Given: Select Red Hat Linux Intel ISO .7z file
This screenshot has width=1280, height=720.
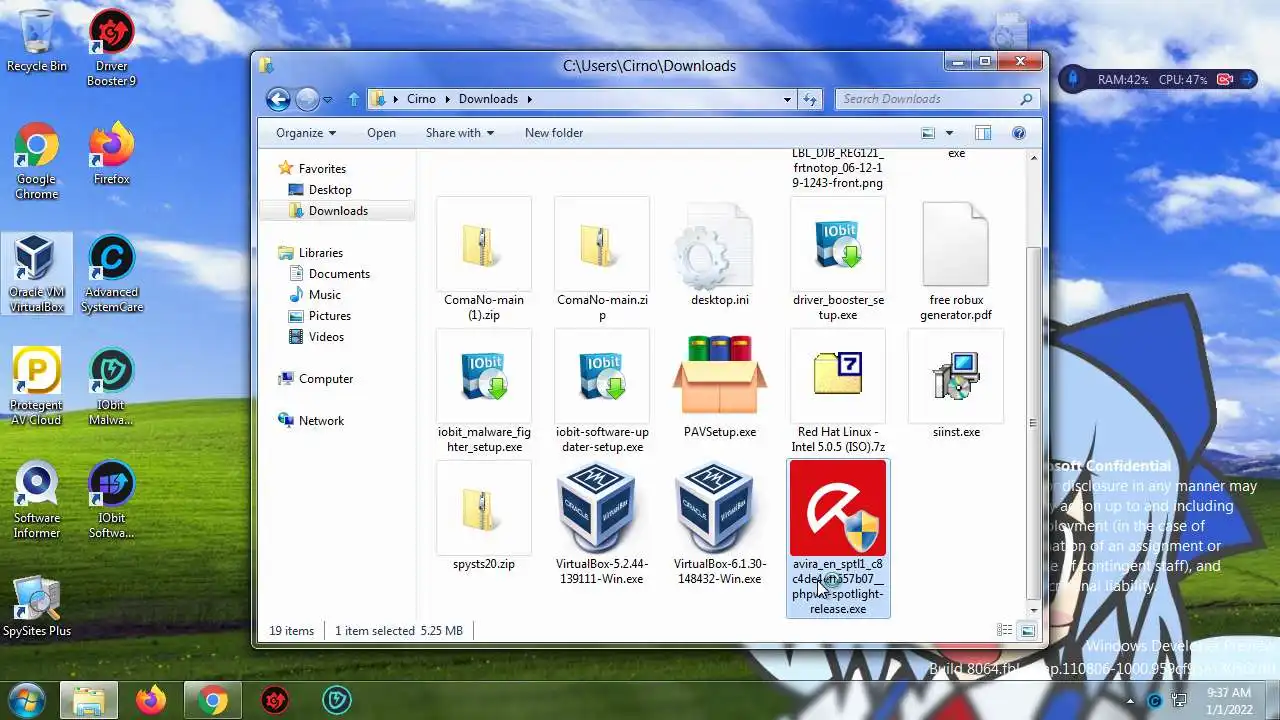Looking at the screenshot, I should tap(838, 392).
